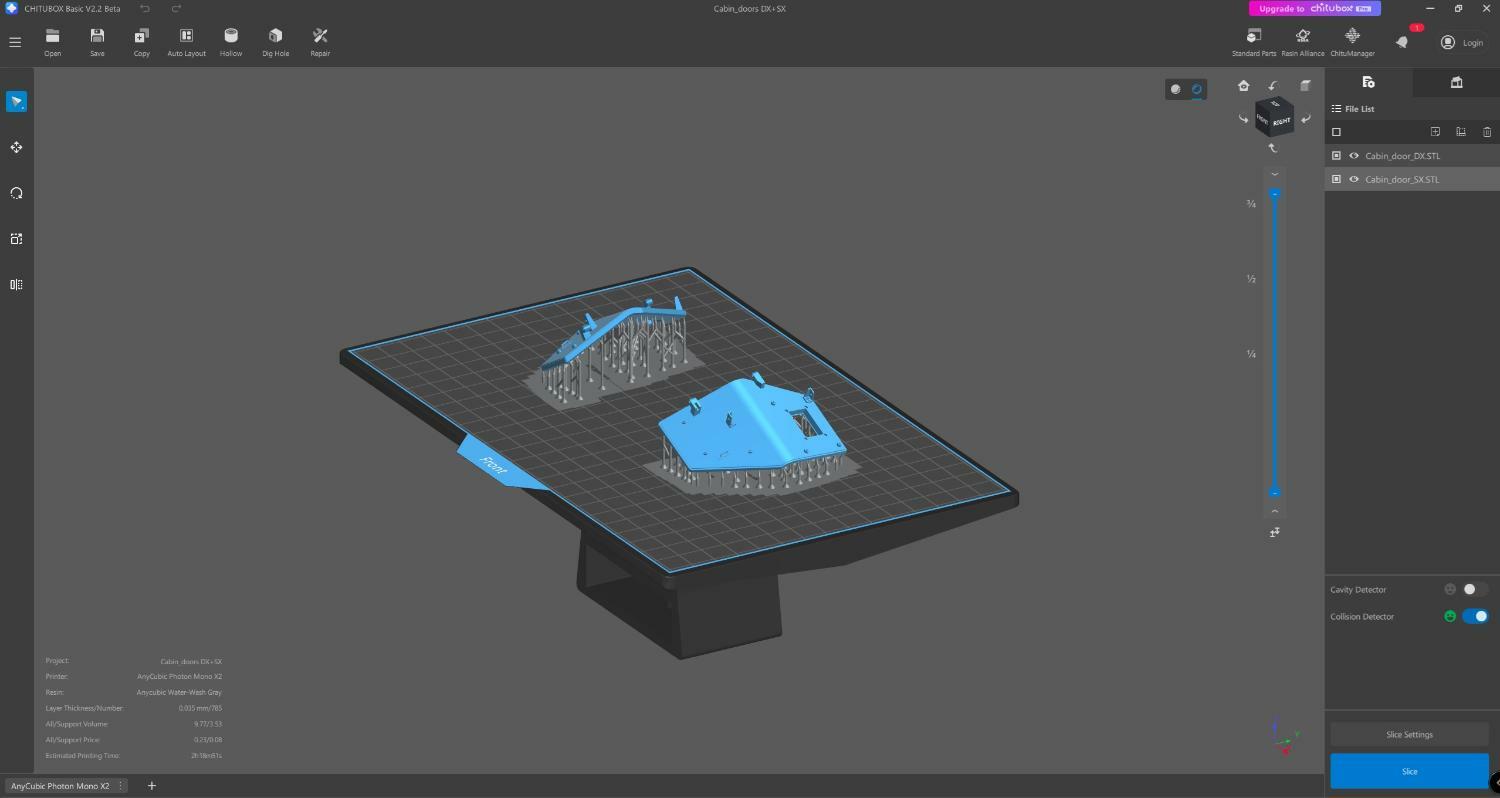Click the chevron above the layer slider
Viewport: 1500px width, 798px height.
[1274, 174]
